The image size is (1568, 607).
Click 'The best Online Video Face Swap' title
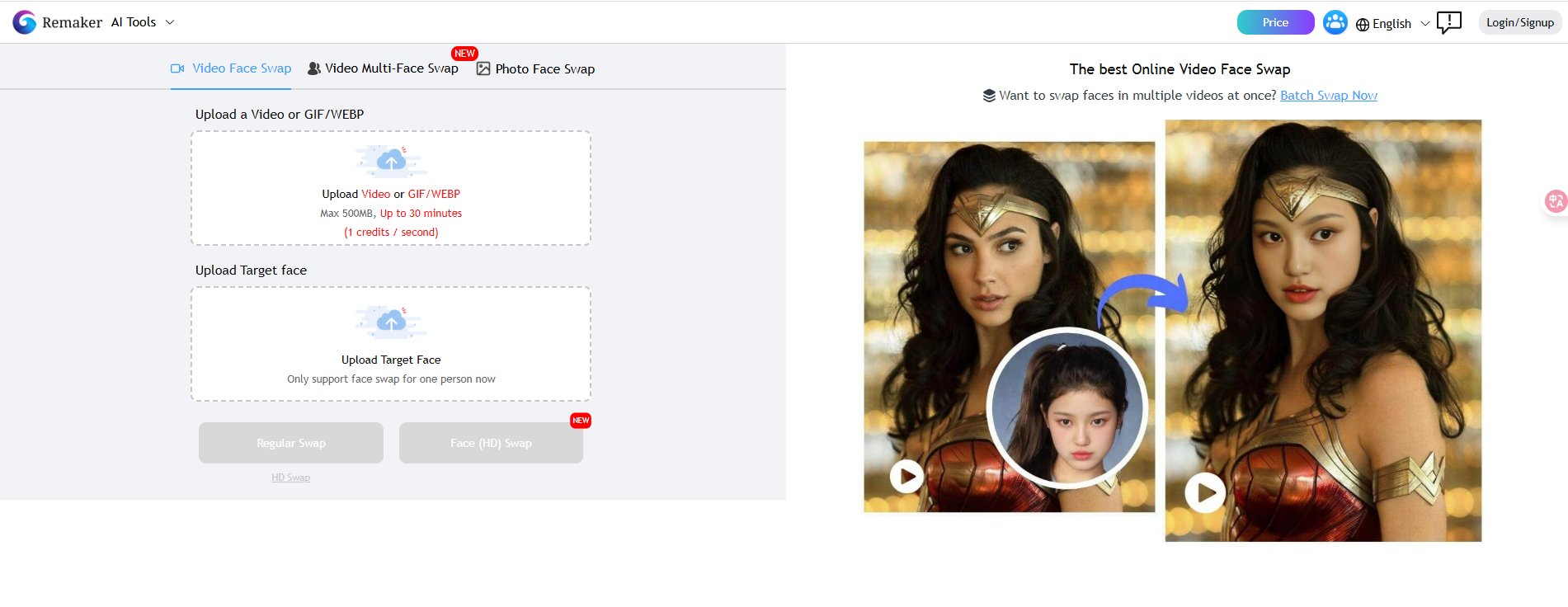coord(1180,69)
